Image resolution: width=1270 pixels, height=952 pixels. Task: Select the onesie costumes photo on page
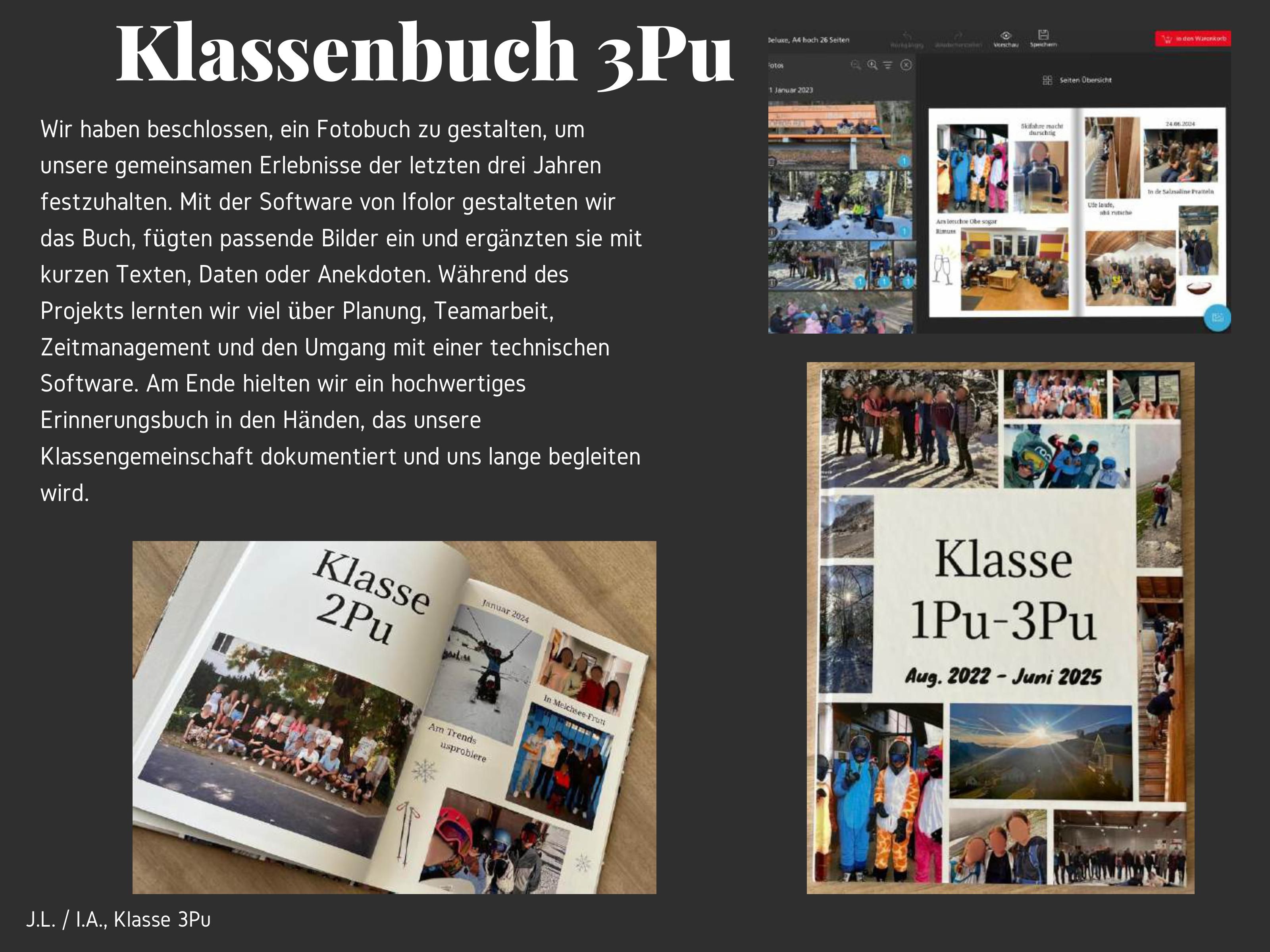coord(972,168)
